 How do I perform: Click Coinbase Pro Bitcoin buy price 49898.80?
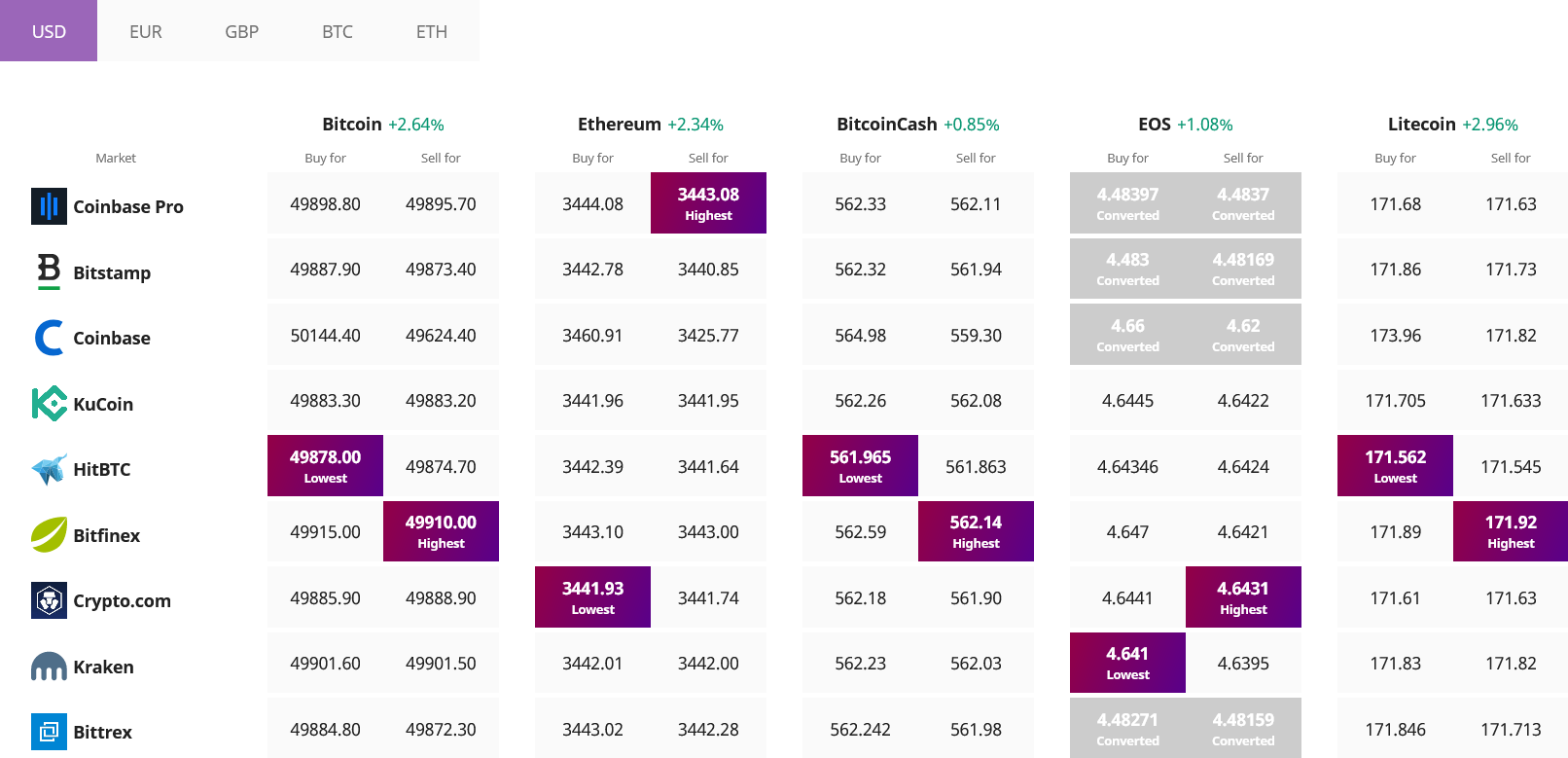[325, 203]
